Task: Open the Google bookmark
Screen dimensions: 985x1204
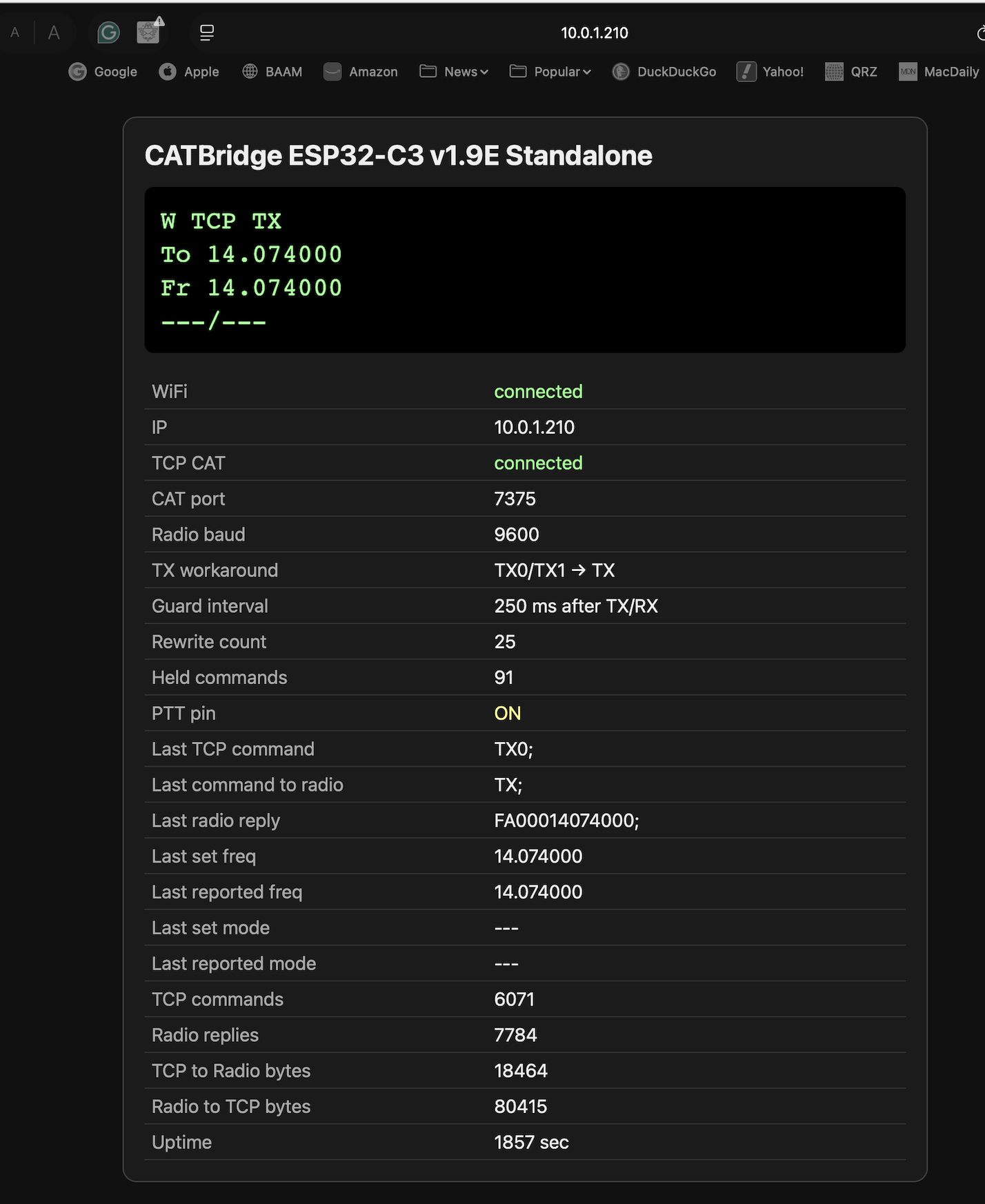Action: [x=103, y=72]
